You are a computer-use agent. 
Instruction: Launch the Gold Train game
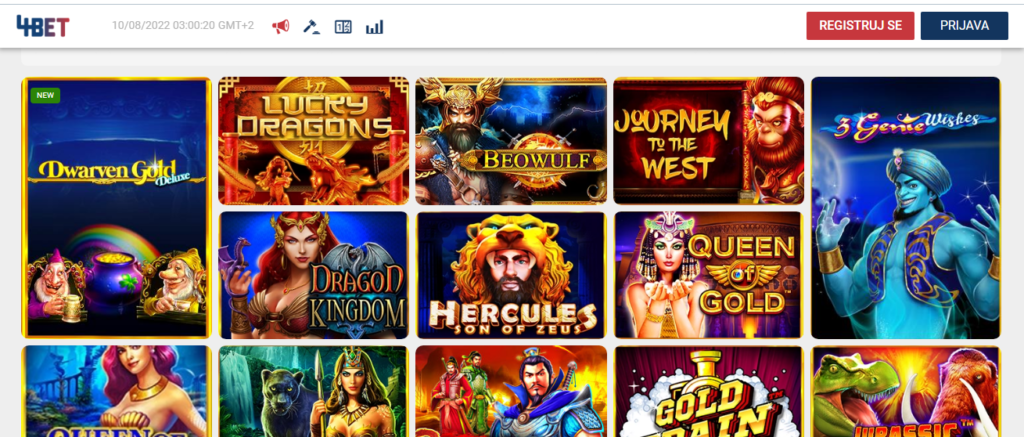coord(709,391)
